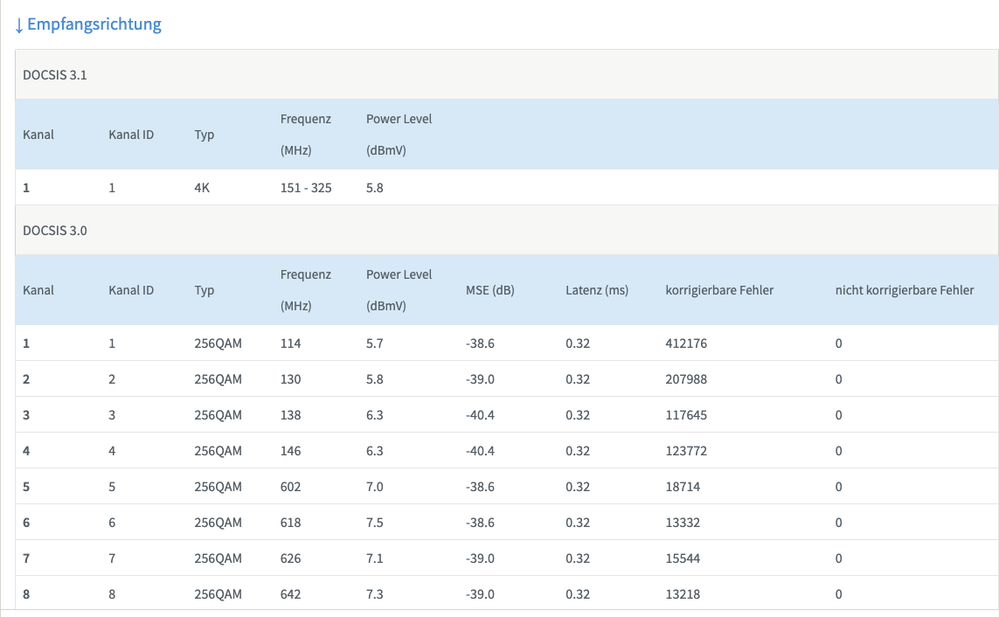Select the 13218 error count cell
Screen dimensions: 999x617
pyautogui.click(x=683, y=594)
